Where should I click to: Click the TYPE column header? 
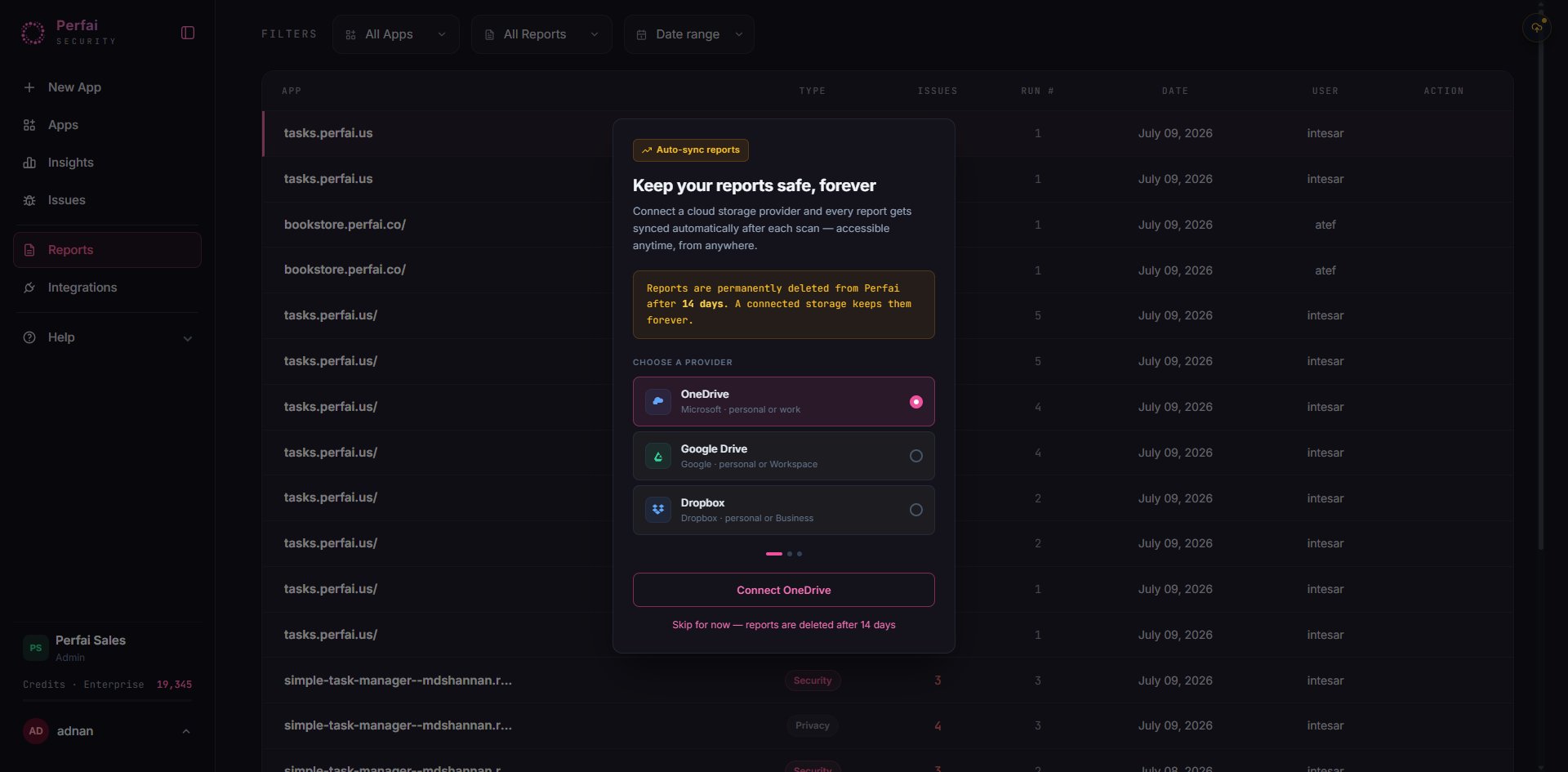coord(813,91)
